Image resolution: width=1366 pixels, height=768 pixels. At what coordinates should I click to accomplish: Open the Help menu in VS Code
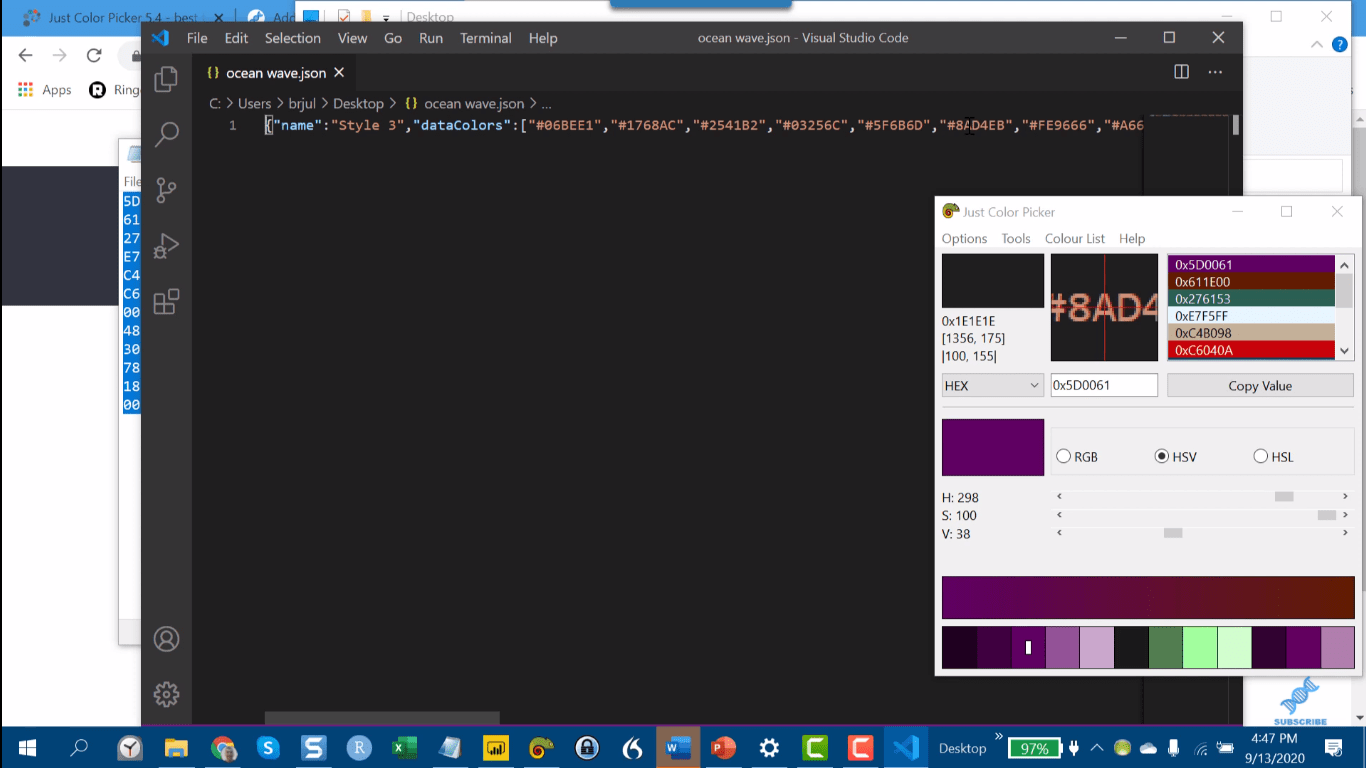(x=543, y=38)
